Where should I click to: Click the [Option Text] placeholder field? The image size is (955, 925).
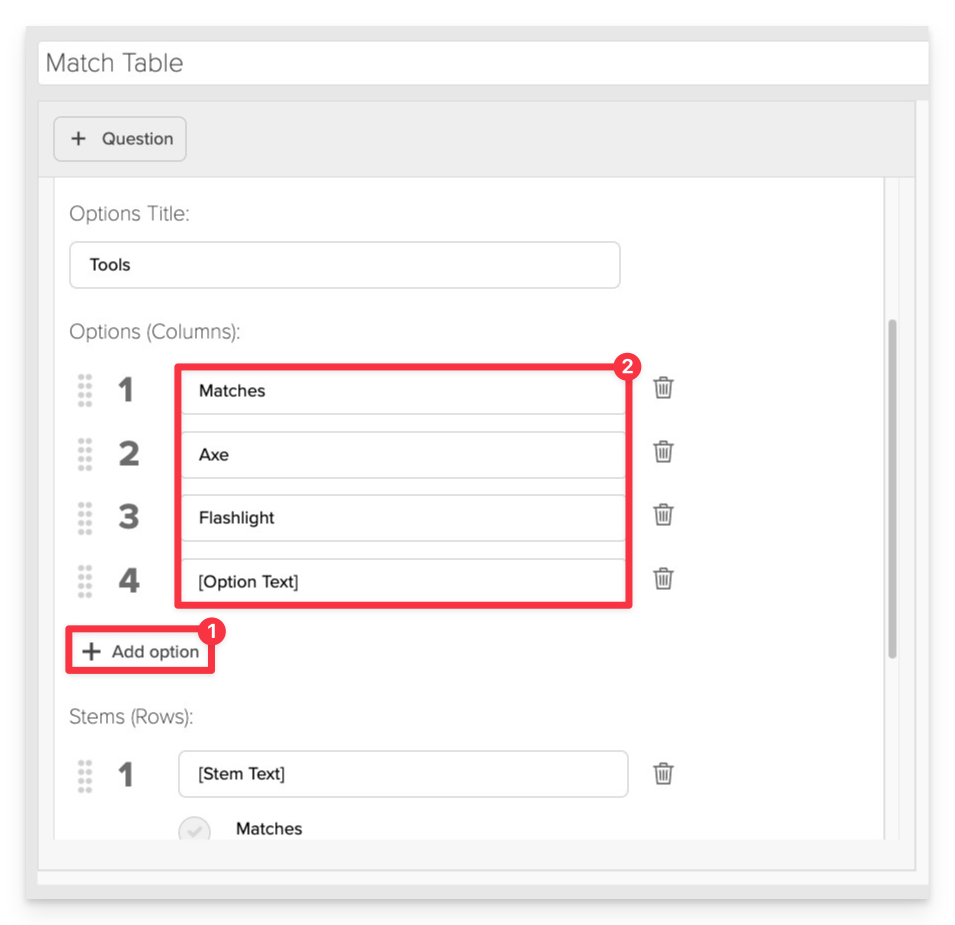click(403, 582)
